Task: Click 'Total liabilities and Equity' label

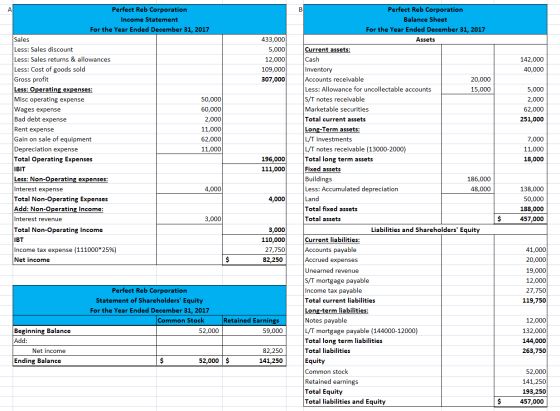Action: 345,402
